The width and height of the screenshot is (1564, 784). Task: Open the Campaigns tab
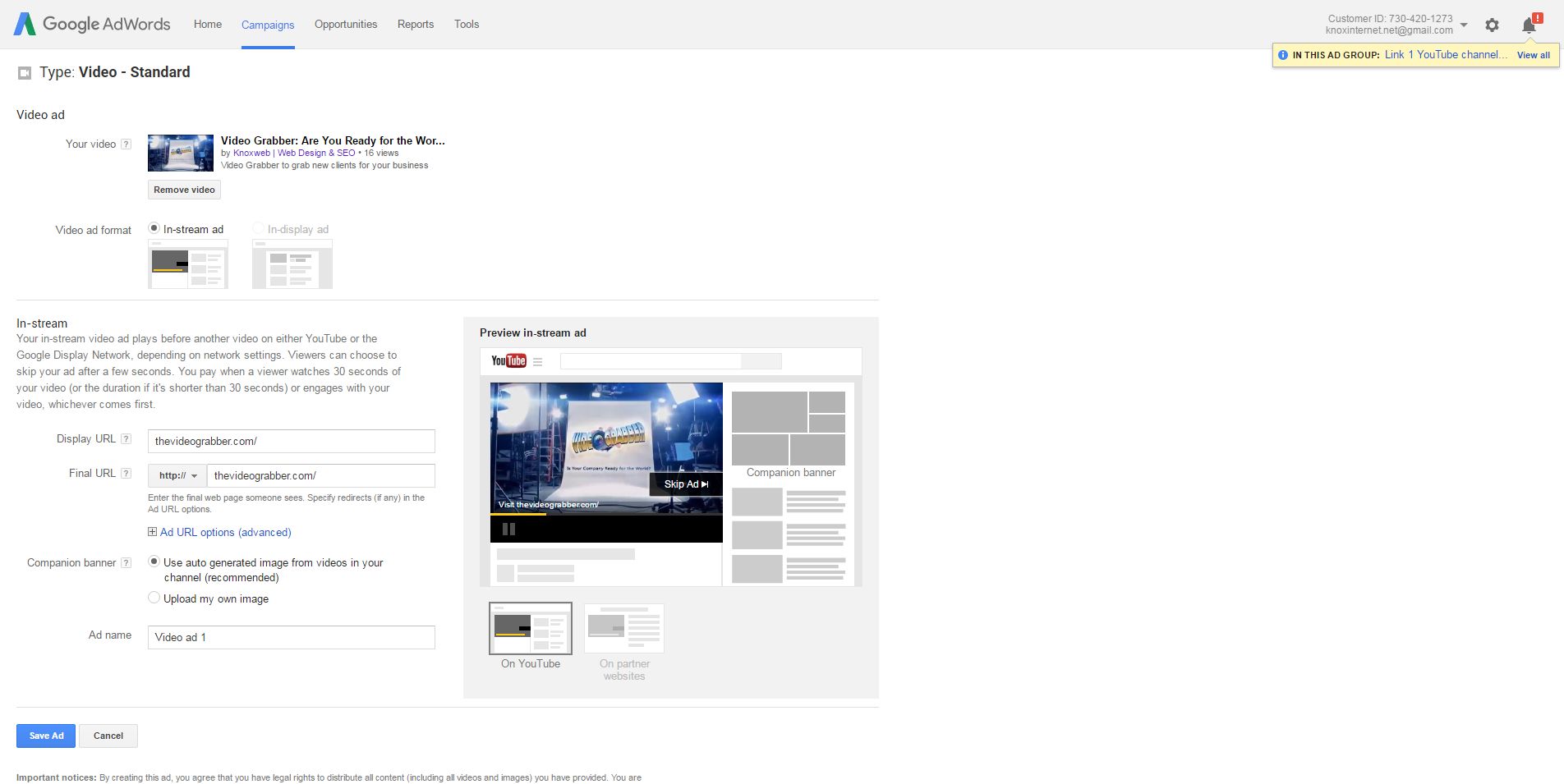[x=268, y=25]
